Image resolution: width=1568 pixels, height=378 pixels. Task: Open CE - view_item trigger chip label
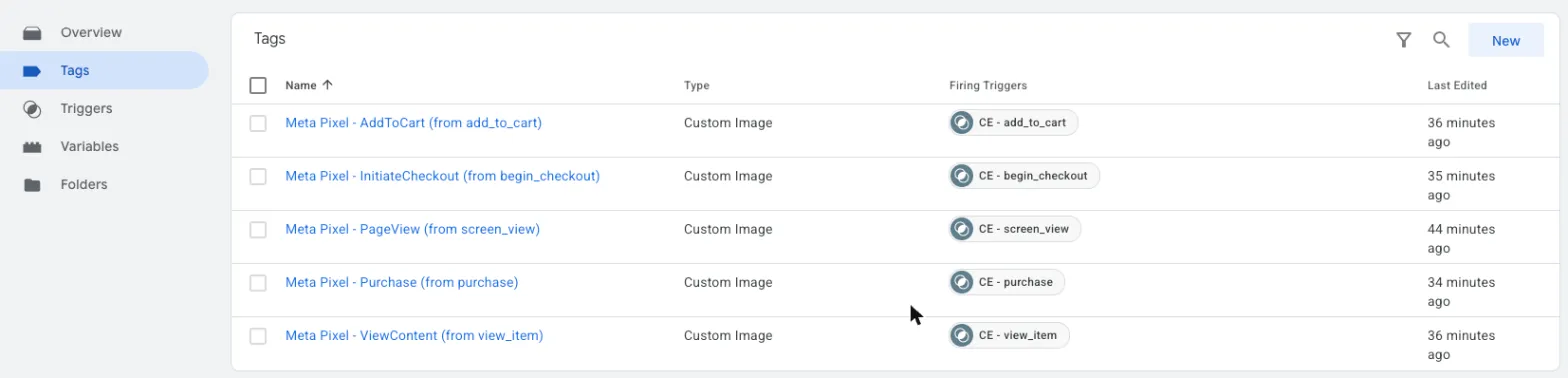(x=1018, y=335)
